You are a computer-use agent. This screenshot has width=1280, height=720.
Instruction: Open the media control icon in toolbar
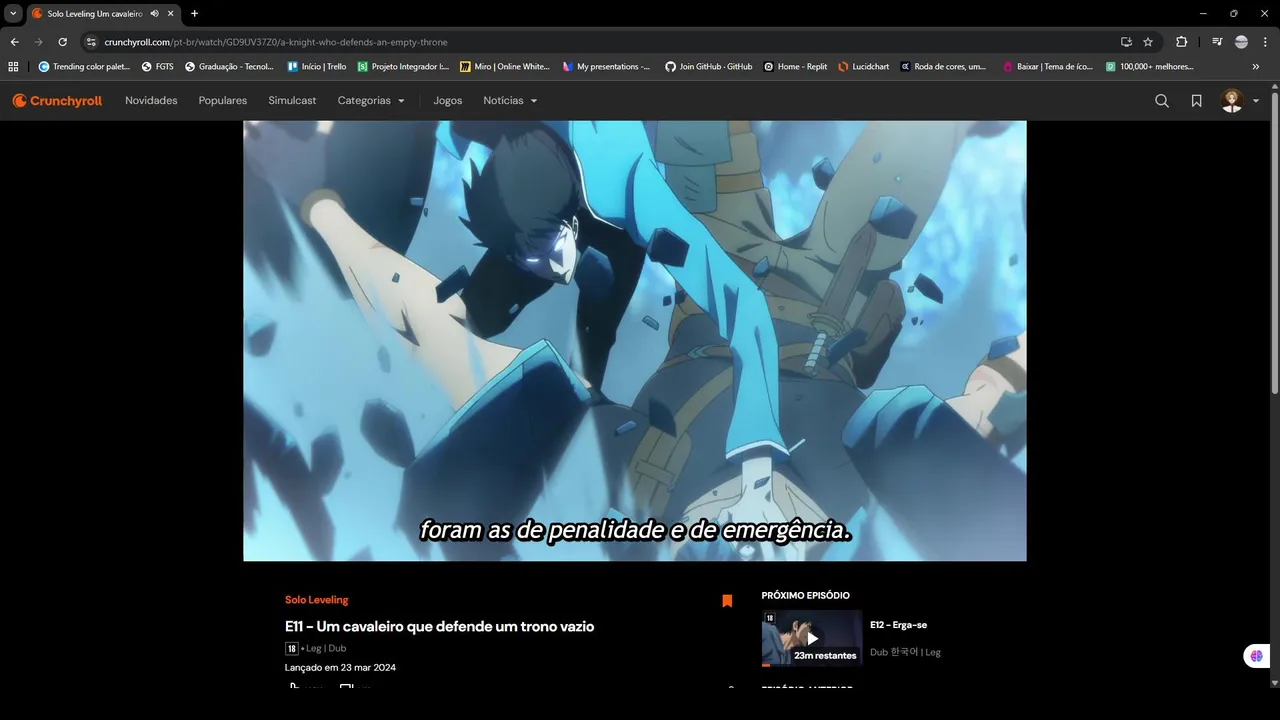(x=1217, y=42)
